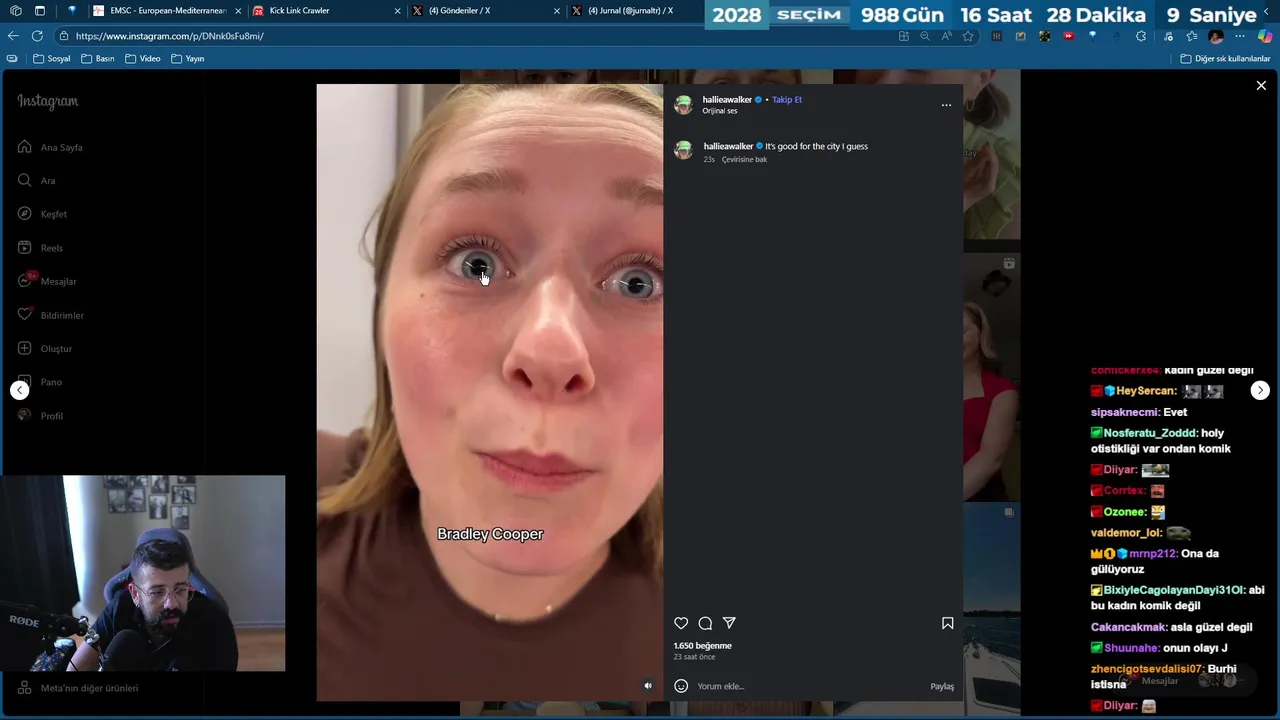Image resolution: width=1280 pixels, height=720 pixels.
Task: Go to previous post arrow
Action: pyautogui.click(x=20, y=390)
